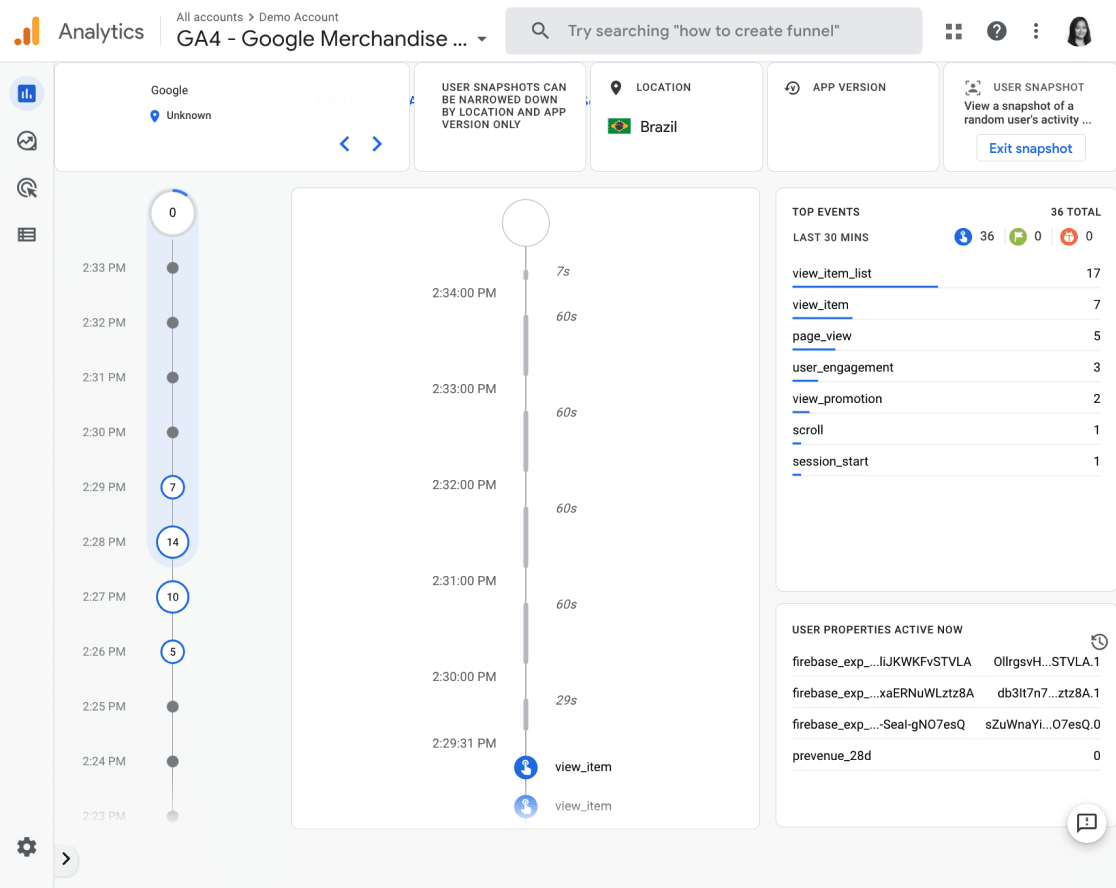Click the user properties history icon

point(1099,642)
